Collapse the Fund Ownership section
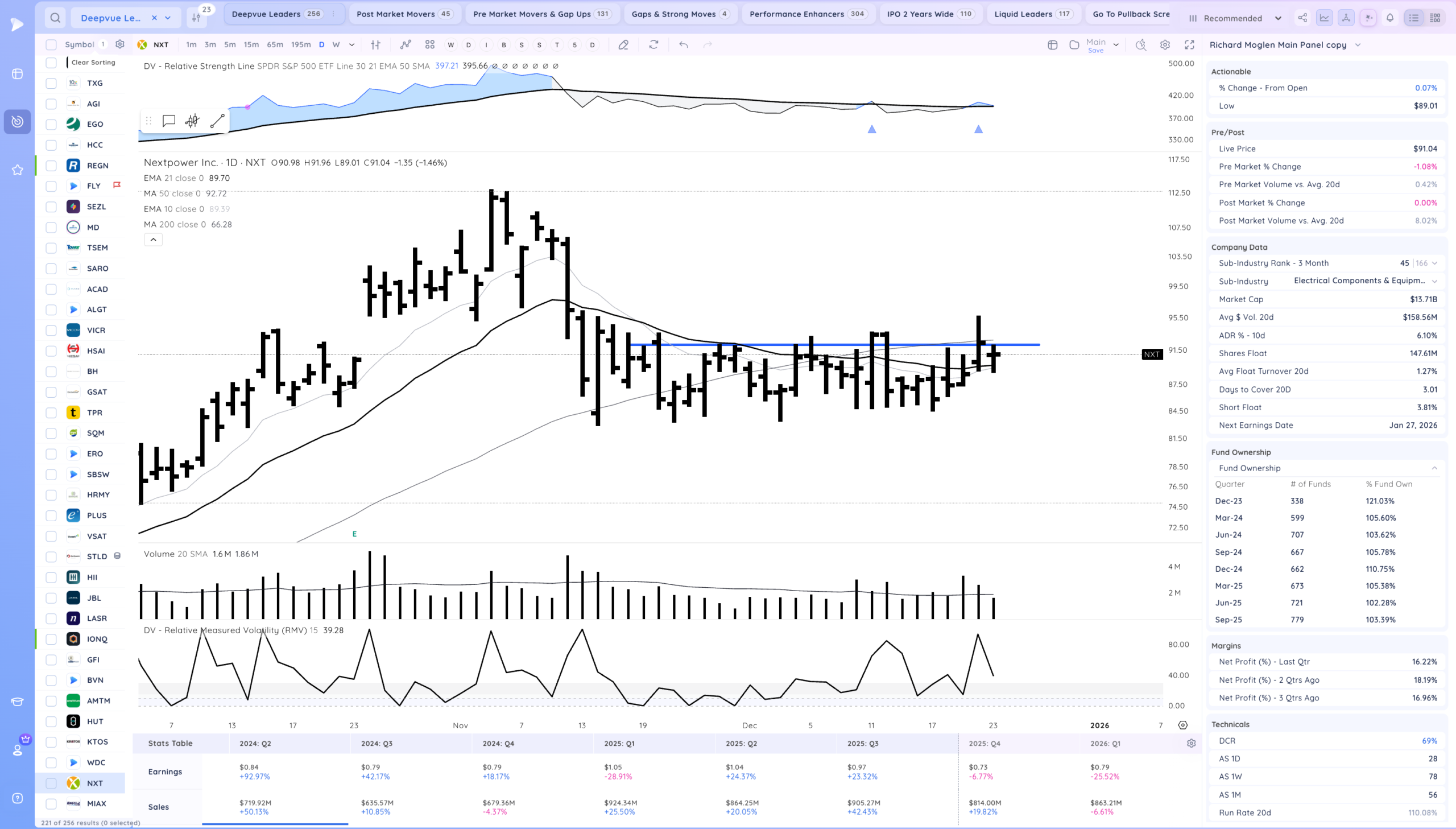Screen dimensions: 1456x829 (x=1434, y=468)
